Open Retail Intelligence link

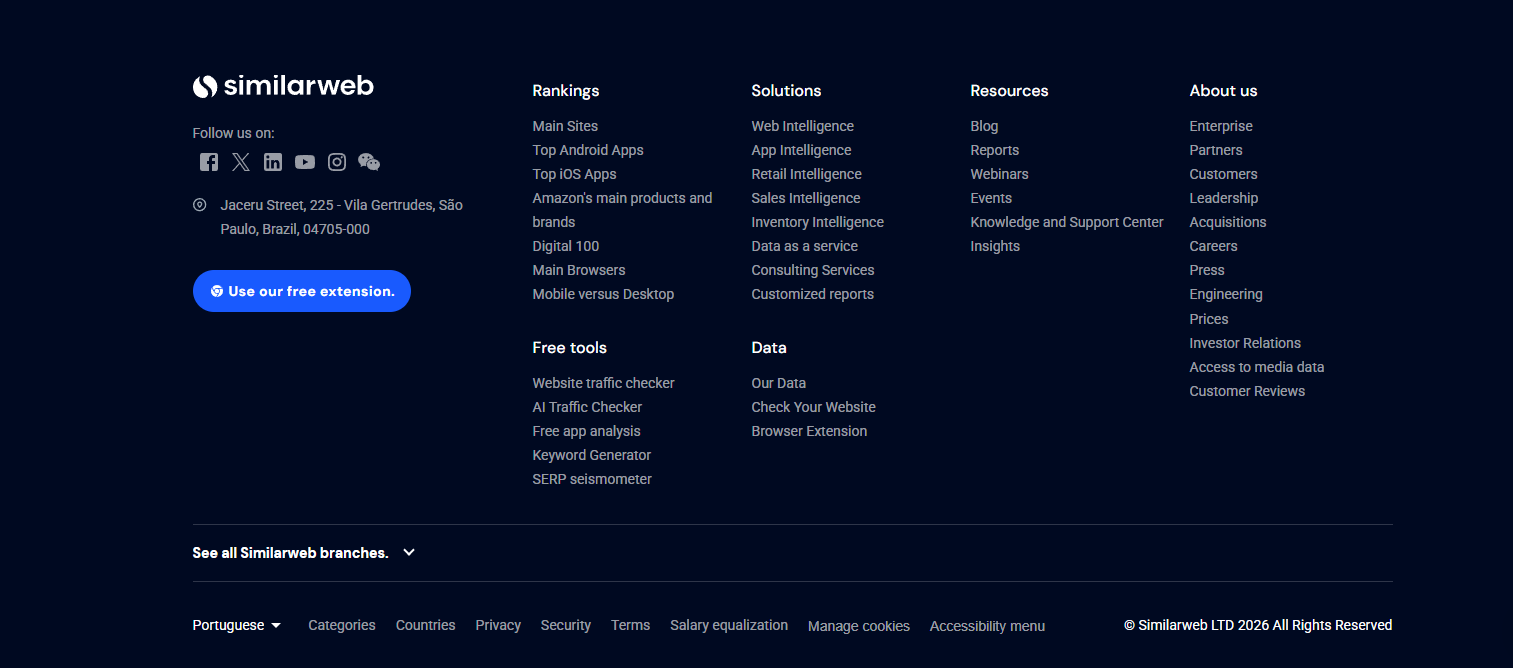tap(807, 174)
